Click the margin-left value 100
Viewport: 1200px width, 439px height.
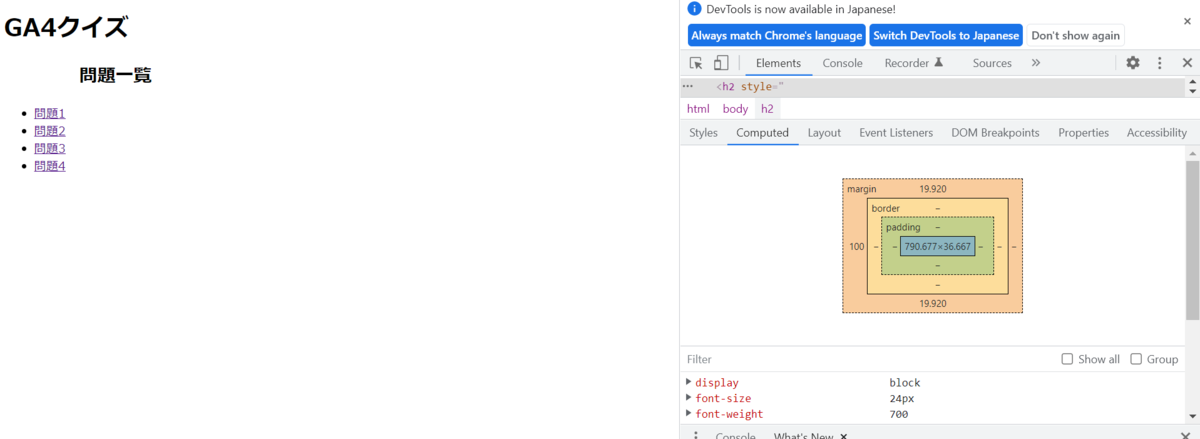pyautogui.click(x=857, y=246)
